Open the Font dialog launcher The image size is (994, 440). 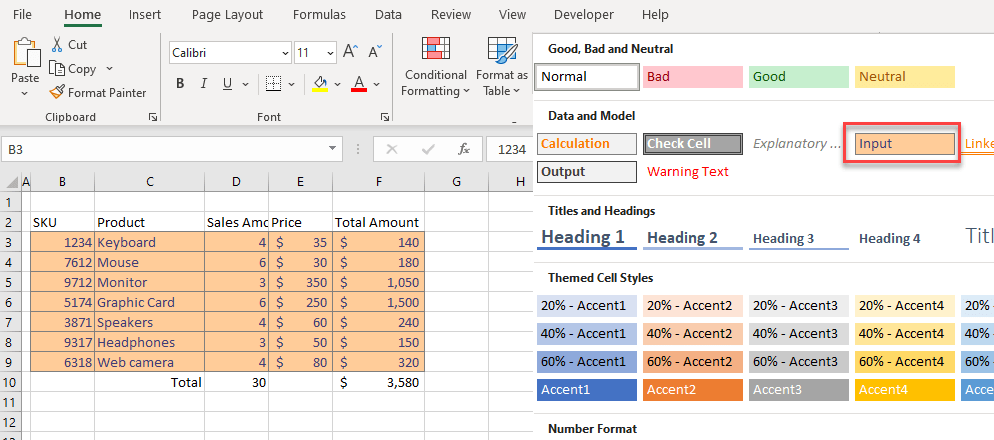(384, 117)
